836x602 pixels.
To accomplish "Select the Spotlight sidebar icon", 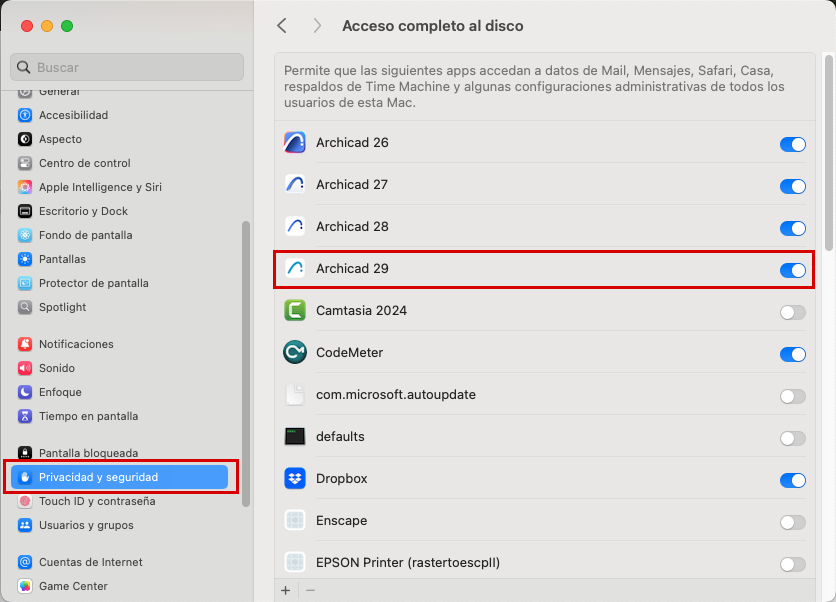I will [x=24, y=307].
